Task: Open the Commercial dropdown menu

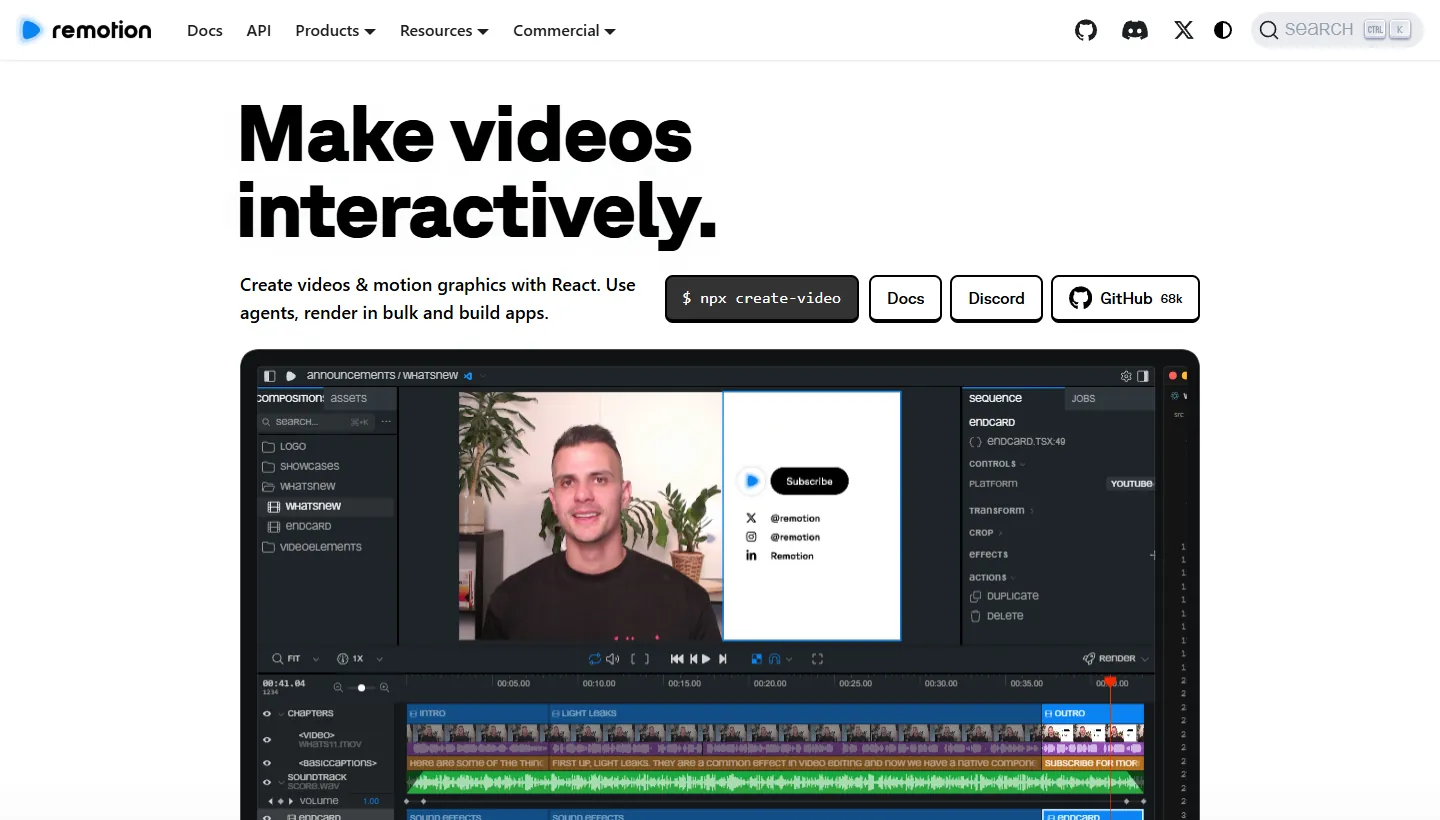Action: point(564,30)
